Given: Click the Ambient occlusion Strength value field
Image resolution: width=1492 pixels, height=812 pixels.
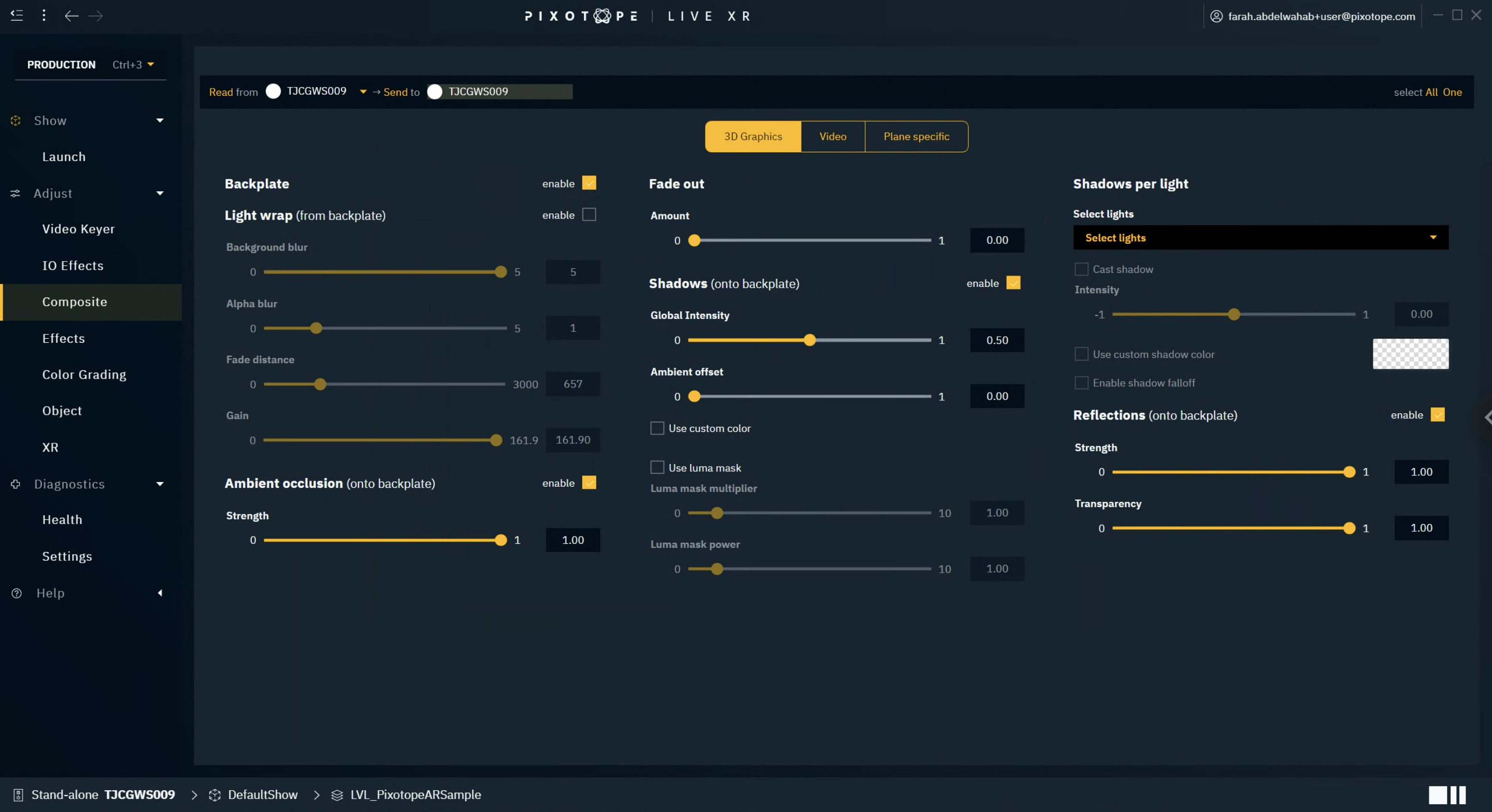Looking at the screenshot, I should tap(573, 540).
